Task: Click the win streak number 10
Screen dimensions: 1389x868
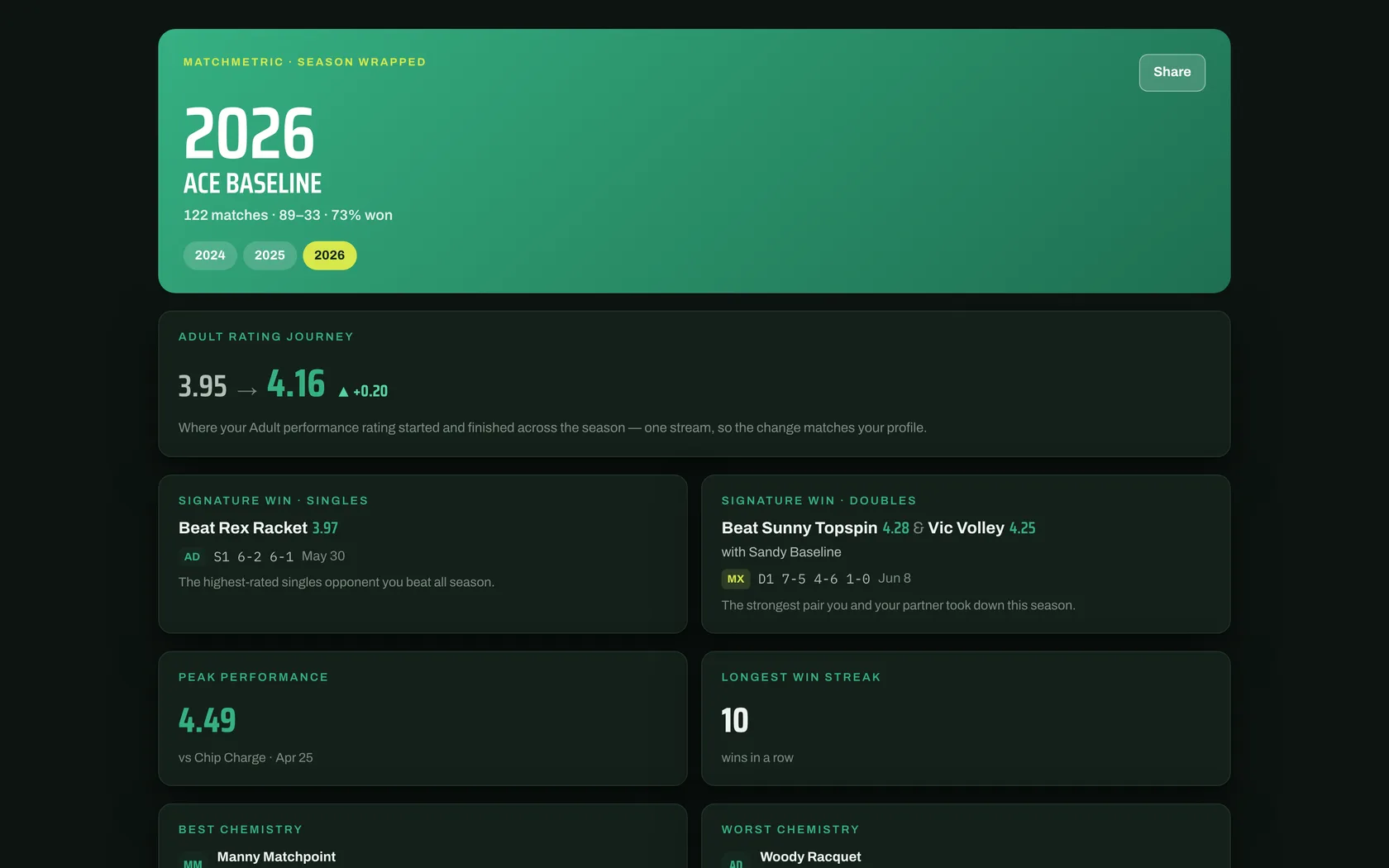Action: point(735,721)
